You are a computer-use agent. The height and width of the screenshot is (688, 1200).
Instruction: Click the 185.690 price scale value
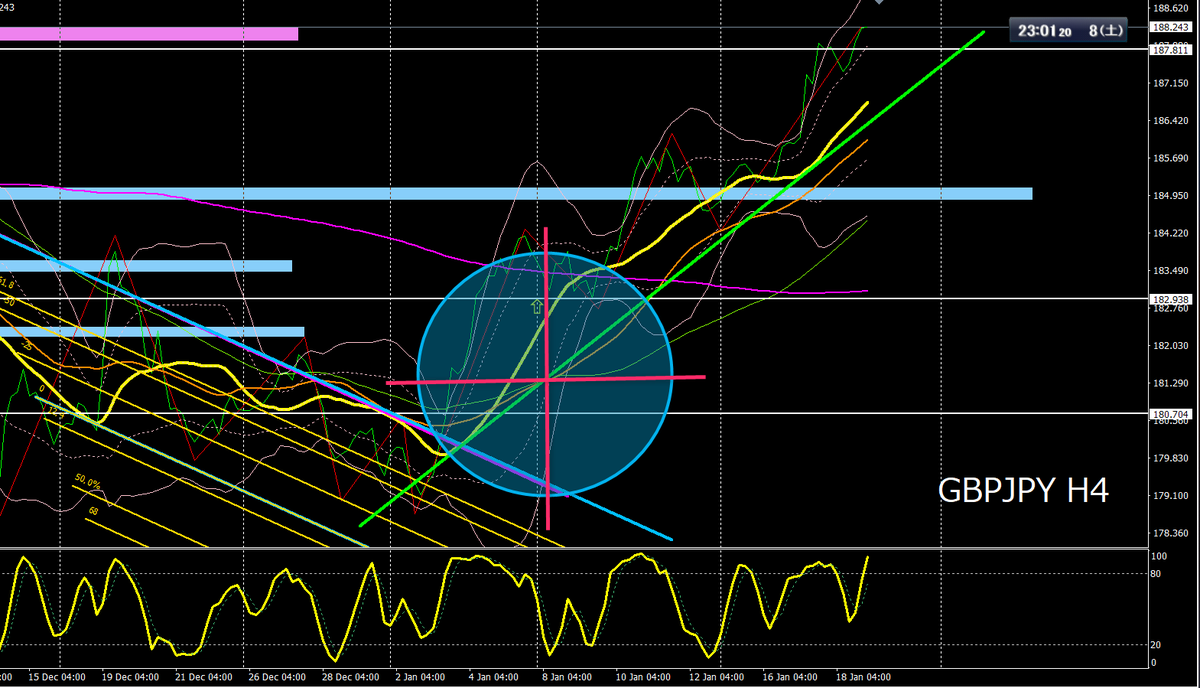[1171, 158]
